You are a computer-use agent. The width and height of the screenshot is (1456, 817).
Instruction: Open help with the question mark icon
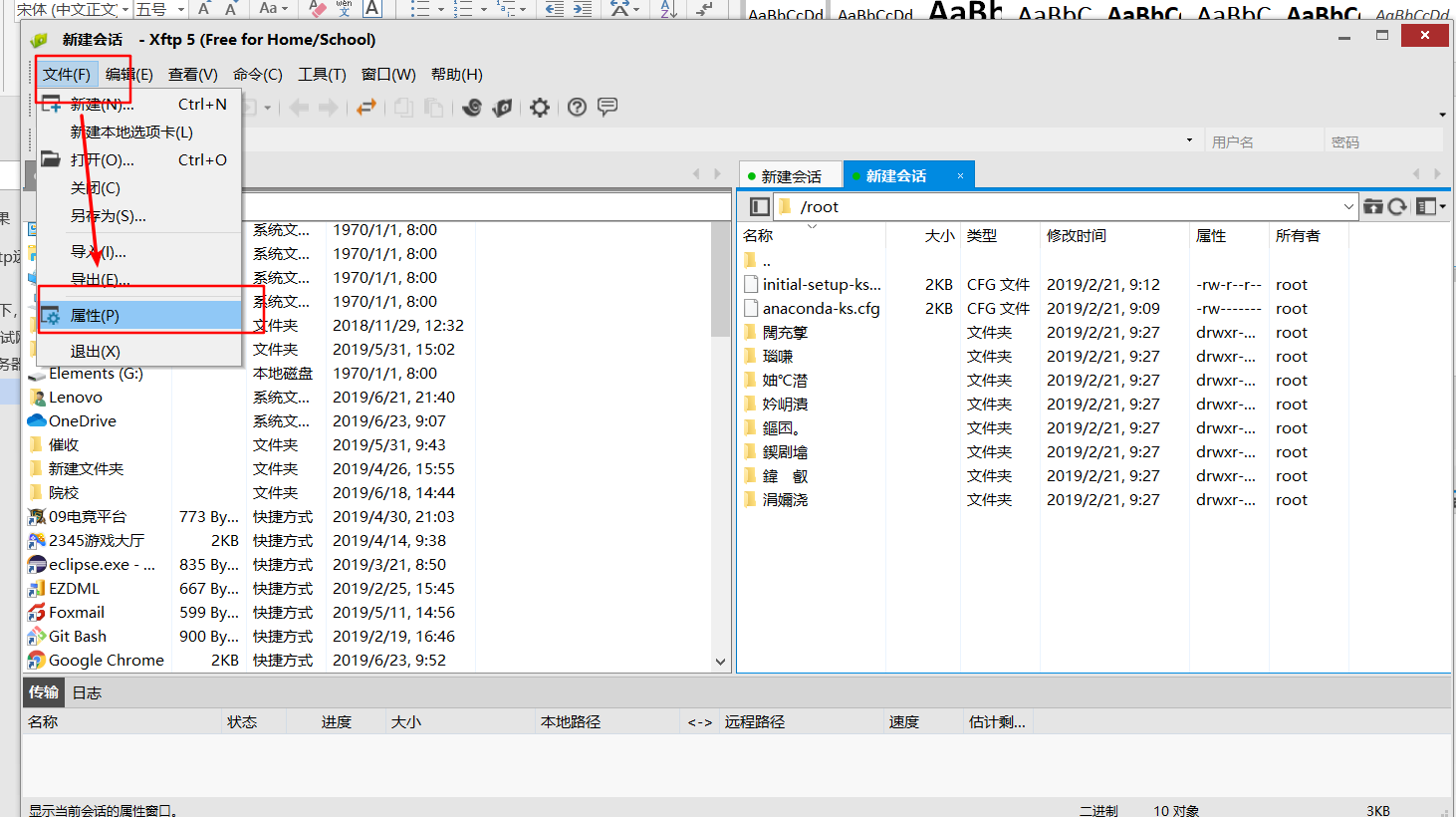pyautogui.click(x=577, y=107)
